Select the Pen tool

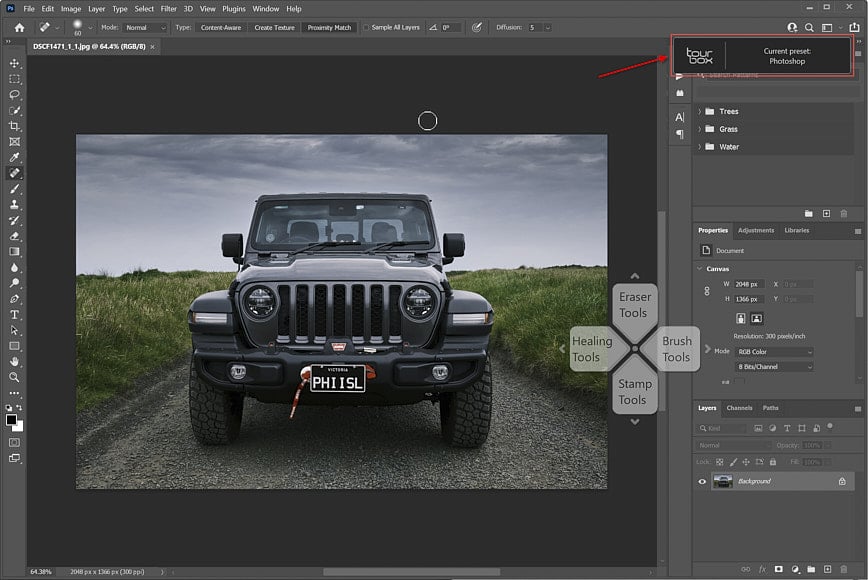(14, 299)
